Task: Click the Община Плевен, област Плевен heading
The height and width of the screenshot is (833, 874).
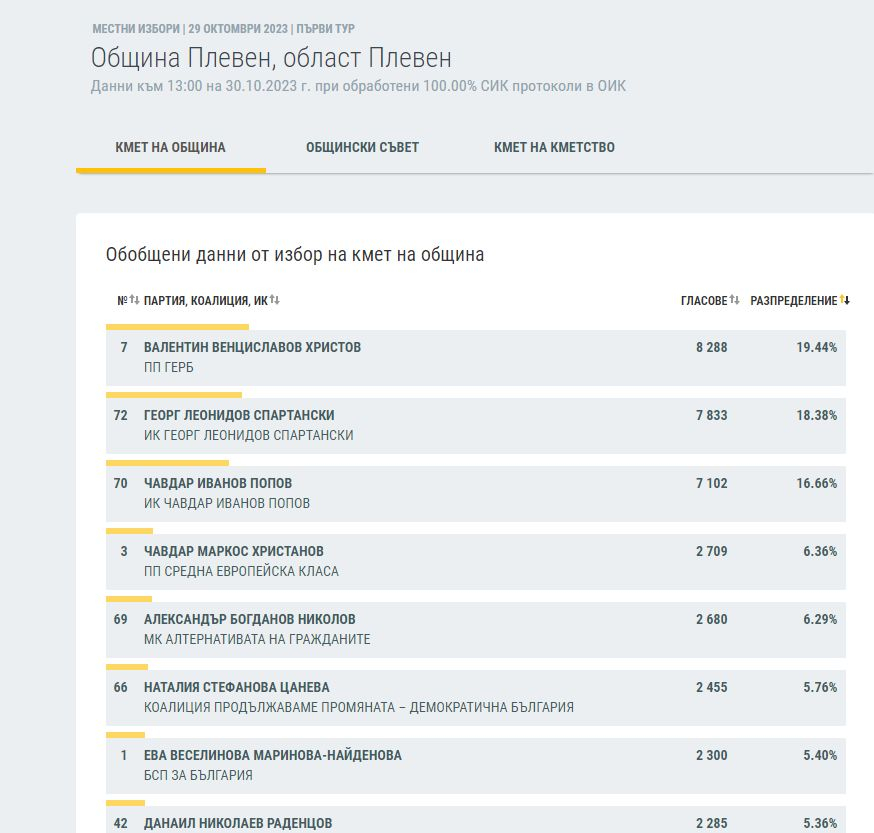Action: (271, 58)
